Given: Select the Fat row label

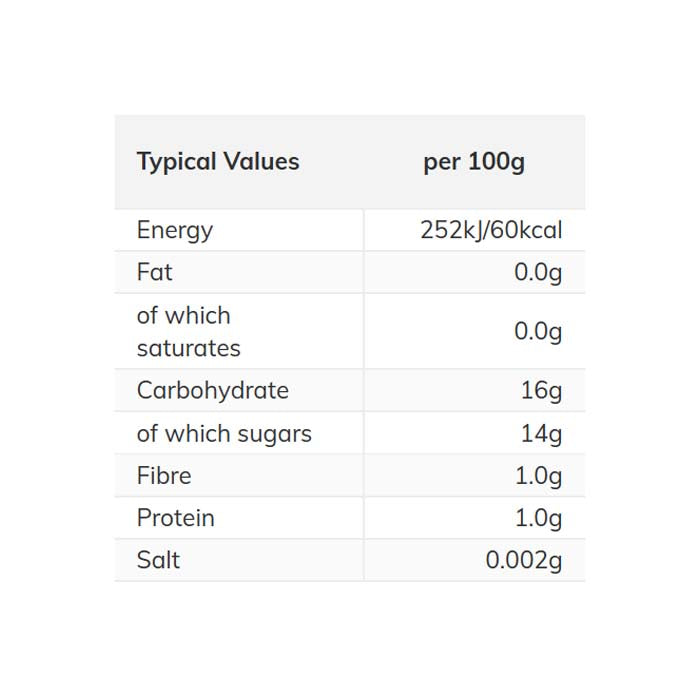Looking at the screenshot, I should [x=155, y=272].
